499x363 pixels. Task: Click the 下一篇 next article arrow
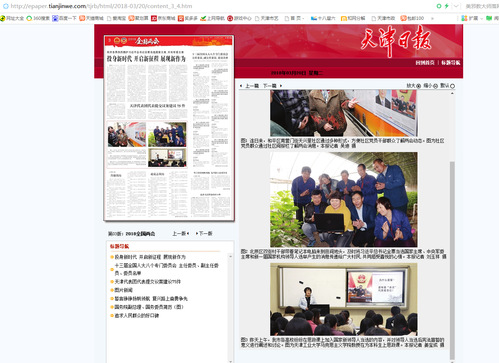[x=281, y=86]
